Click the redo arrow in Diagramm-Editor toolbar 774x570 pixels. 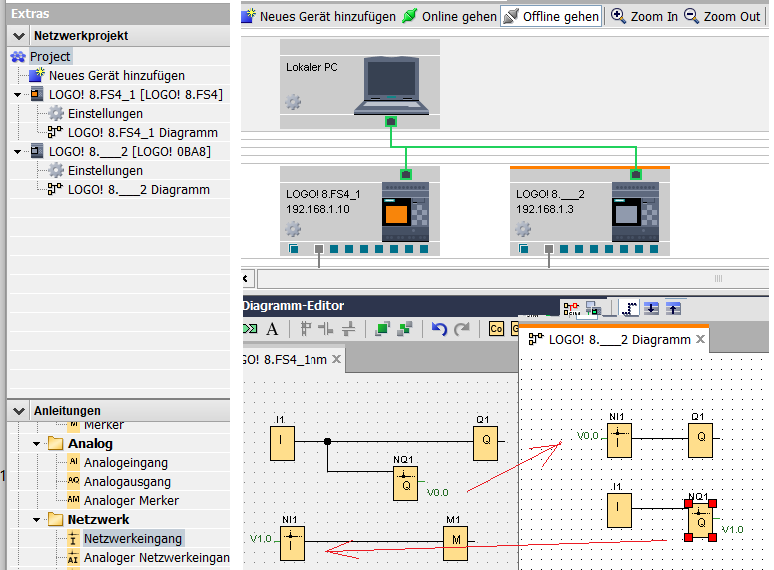(461, 329)
